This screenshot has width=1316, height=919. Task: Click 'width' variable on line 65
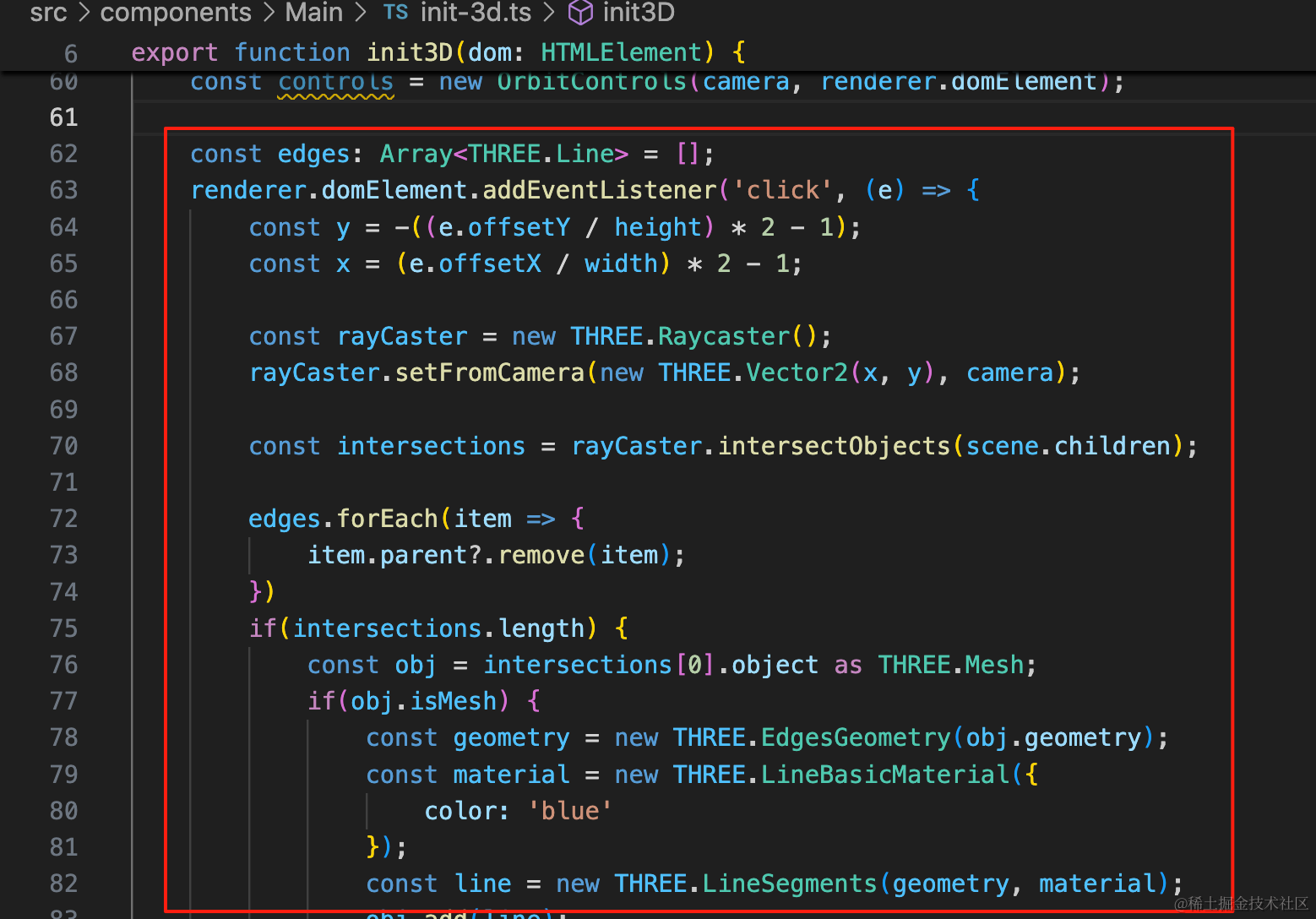621,264
